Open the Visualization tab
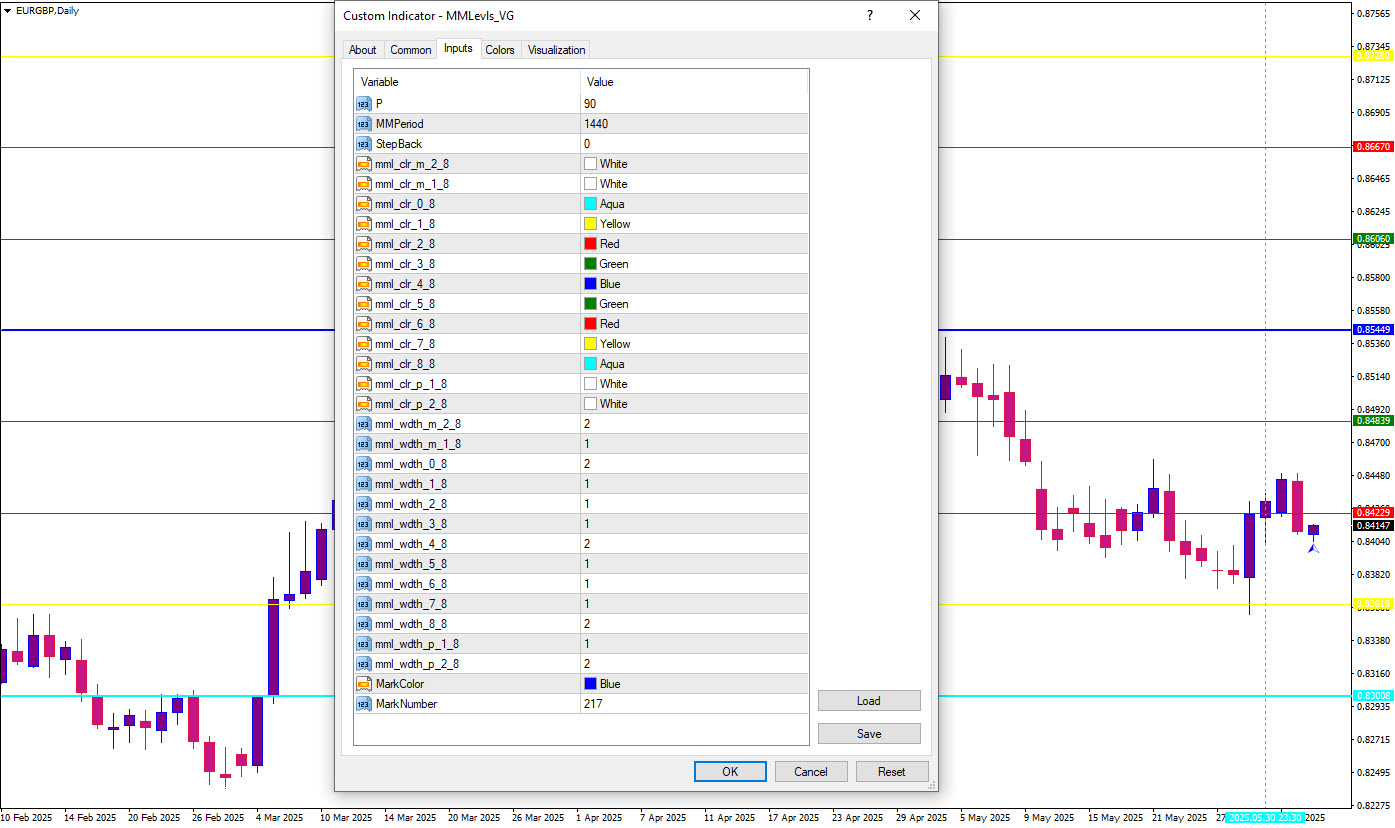This screenshot has width=1395, height=828. (x=557, y=50)
